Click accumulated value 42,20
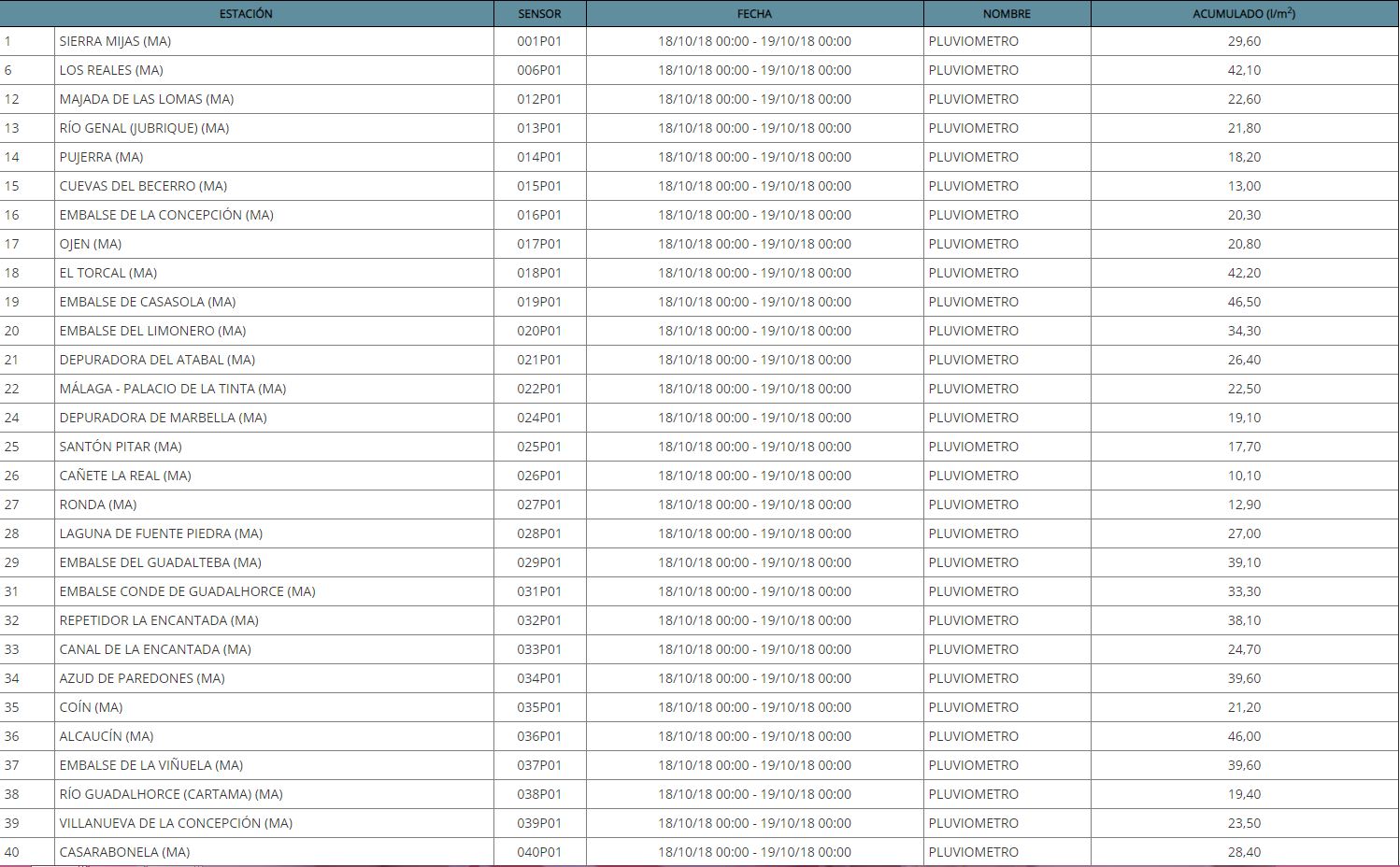The height and width of the screenshot is (867, 1400). 1244,273
